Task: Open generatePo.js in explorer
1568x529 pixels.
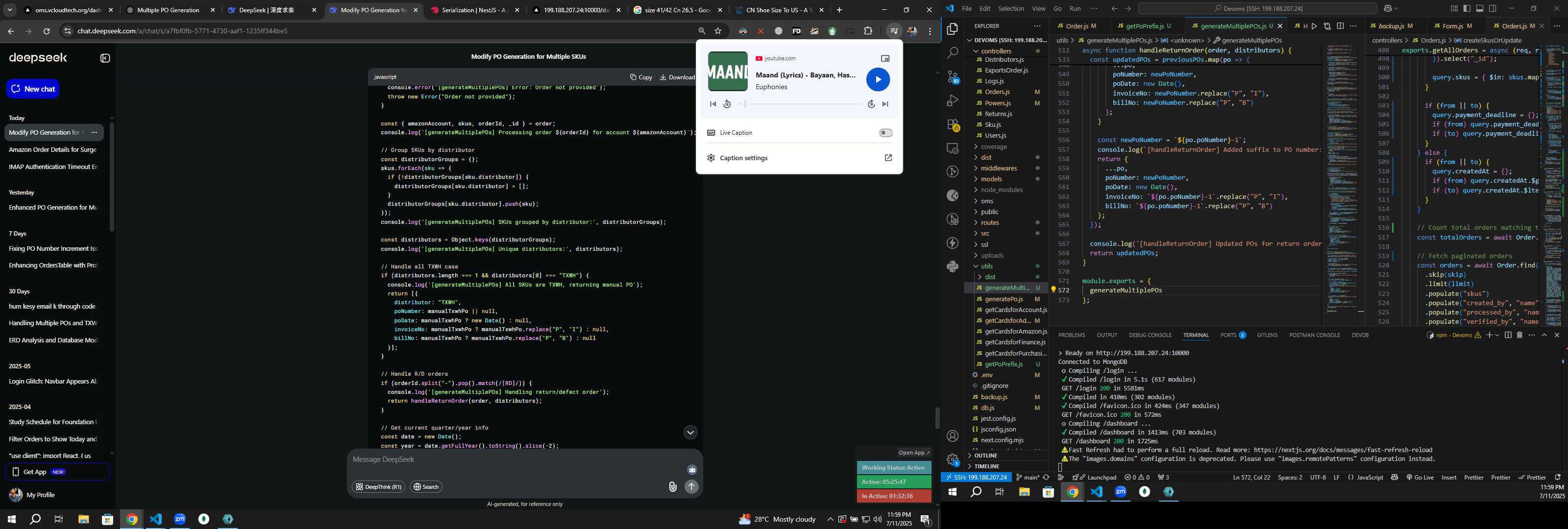Action: click(x=1004, y=299)
